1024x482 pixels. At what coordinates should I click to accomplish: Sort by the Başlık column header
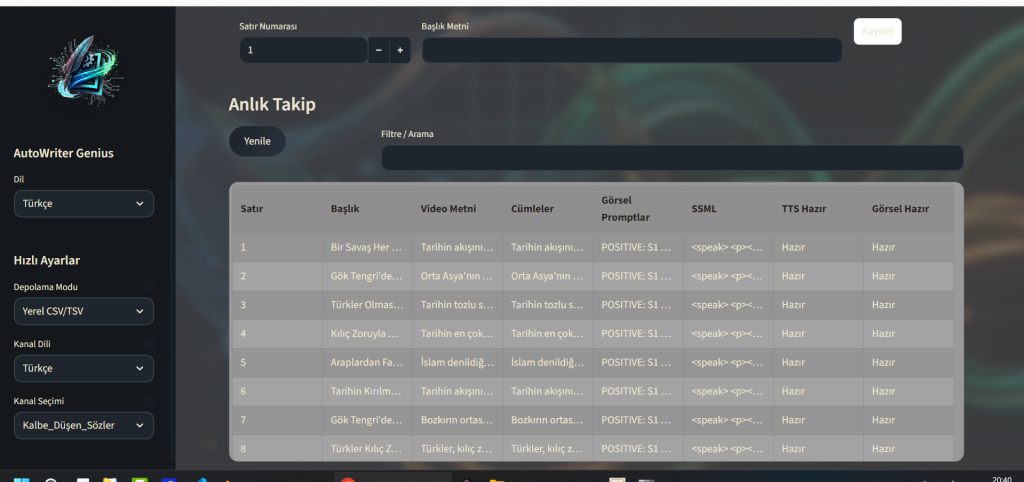pyautogui.click(x=345, y=208)
